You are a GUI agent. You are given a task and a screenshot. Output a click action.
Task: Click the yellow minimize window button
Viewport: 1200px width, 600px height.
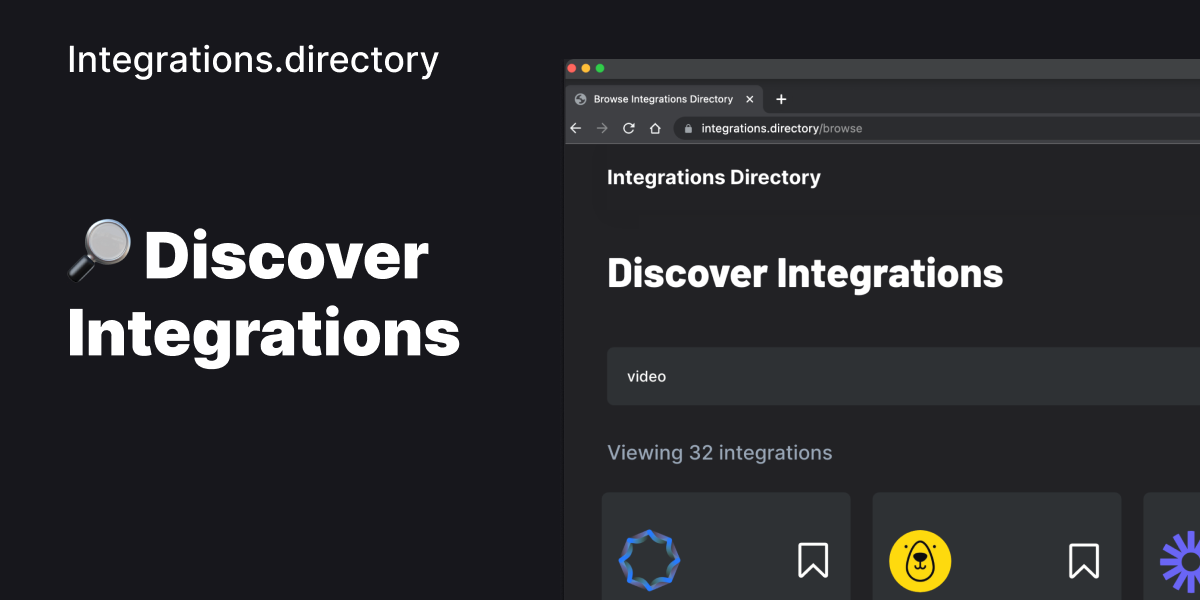click(586, 68)
